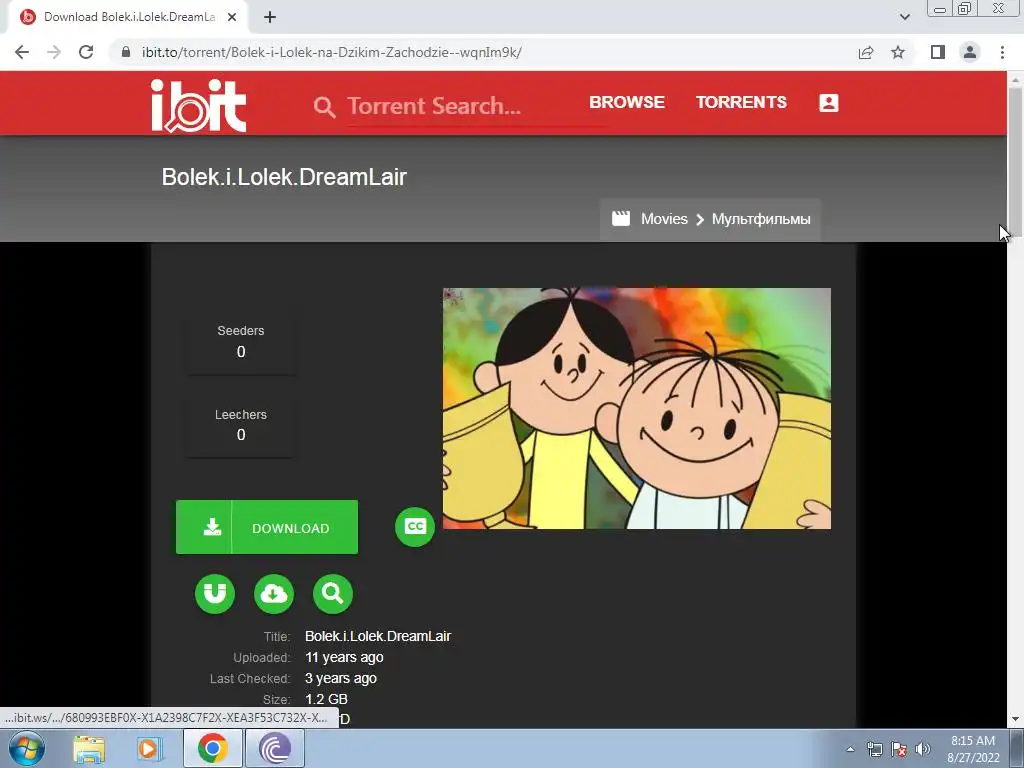Select the Download Bolek.i.Lolek browser tab
This screenshot has width=1024, height=768.
pyautogui.click(x=127, y=17)
